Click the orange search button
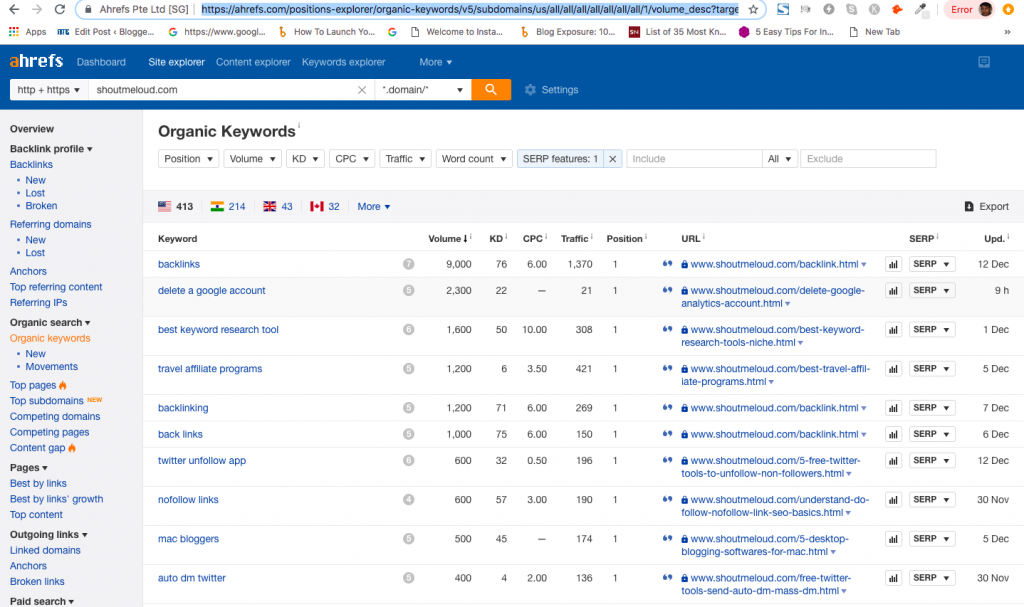Screen dimensions: 1024x607 (490, 90)
